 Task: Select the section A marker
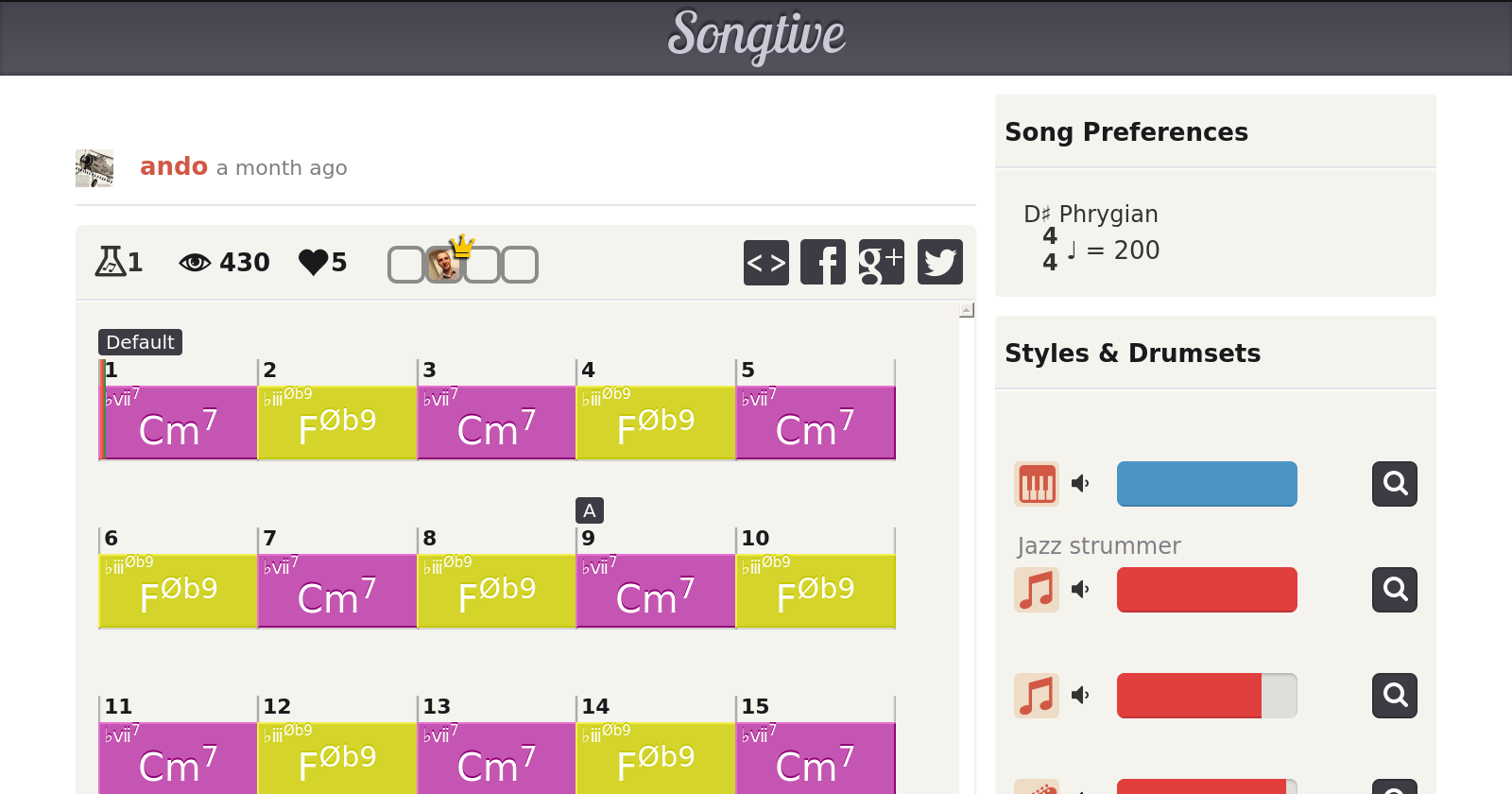(589, 510)
